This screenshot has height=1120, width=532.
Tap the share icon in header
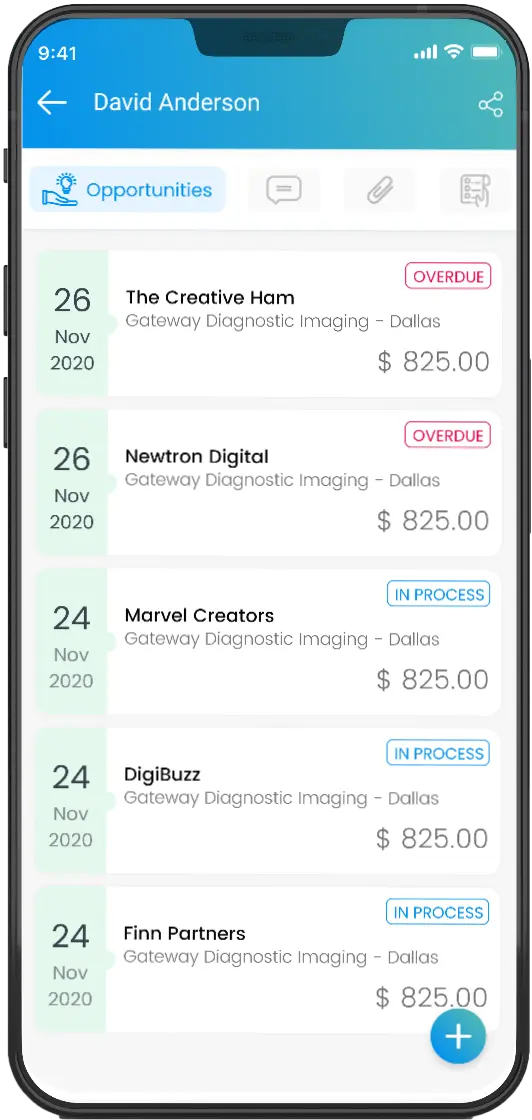(x=491, y=104)
